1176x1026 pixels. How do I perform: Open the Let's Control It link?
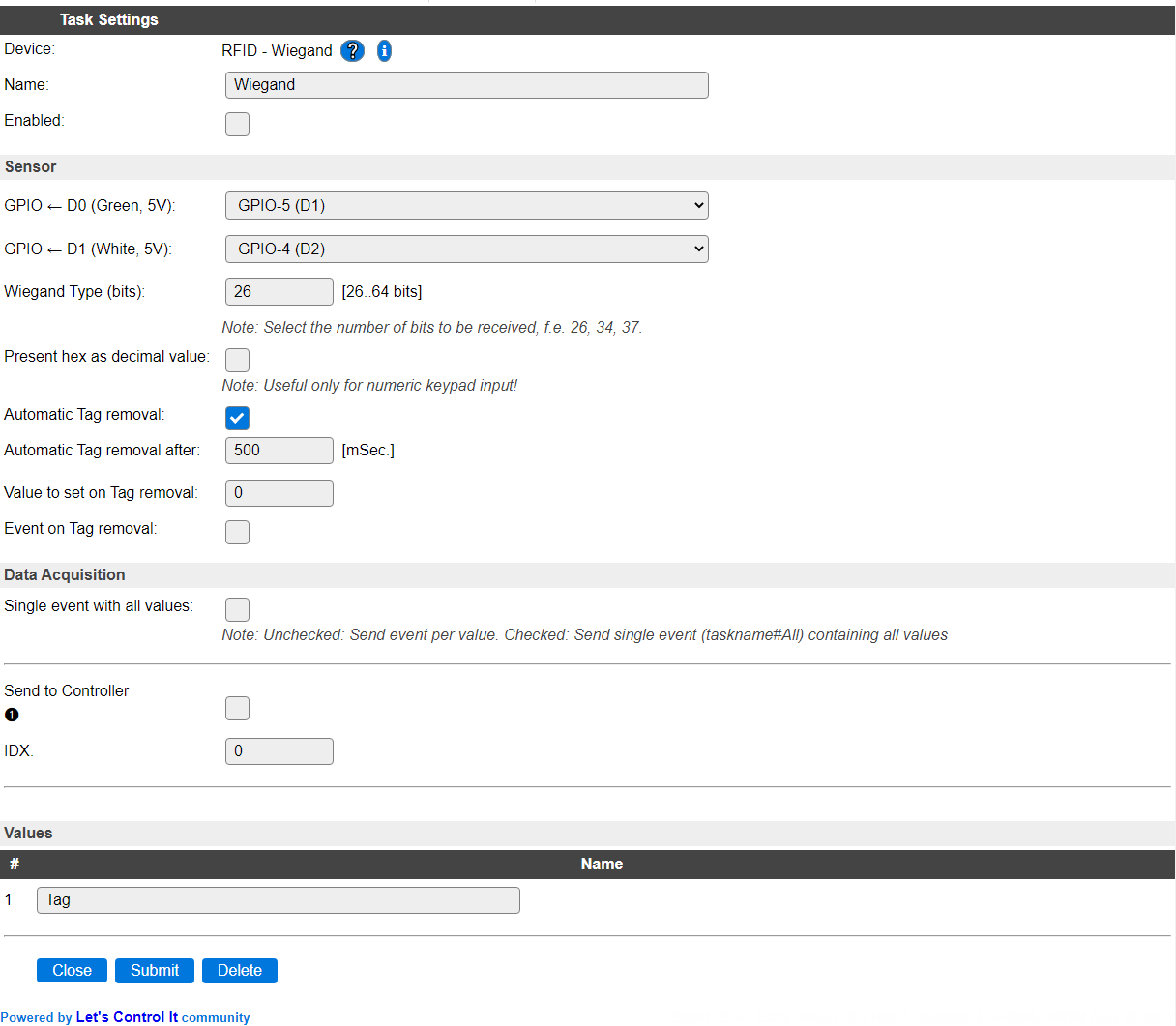point(127,1017)
